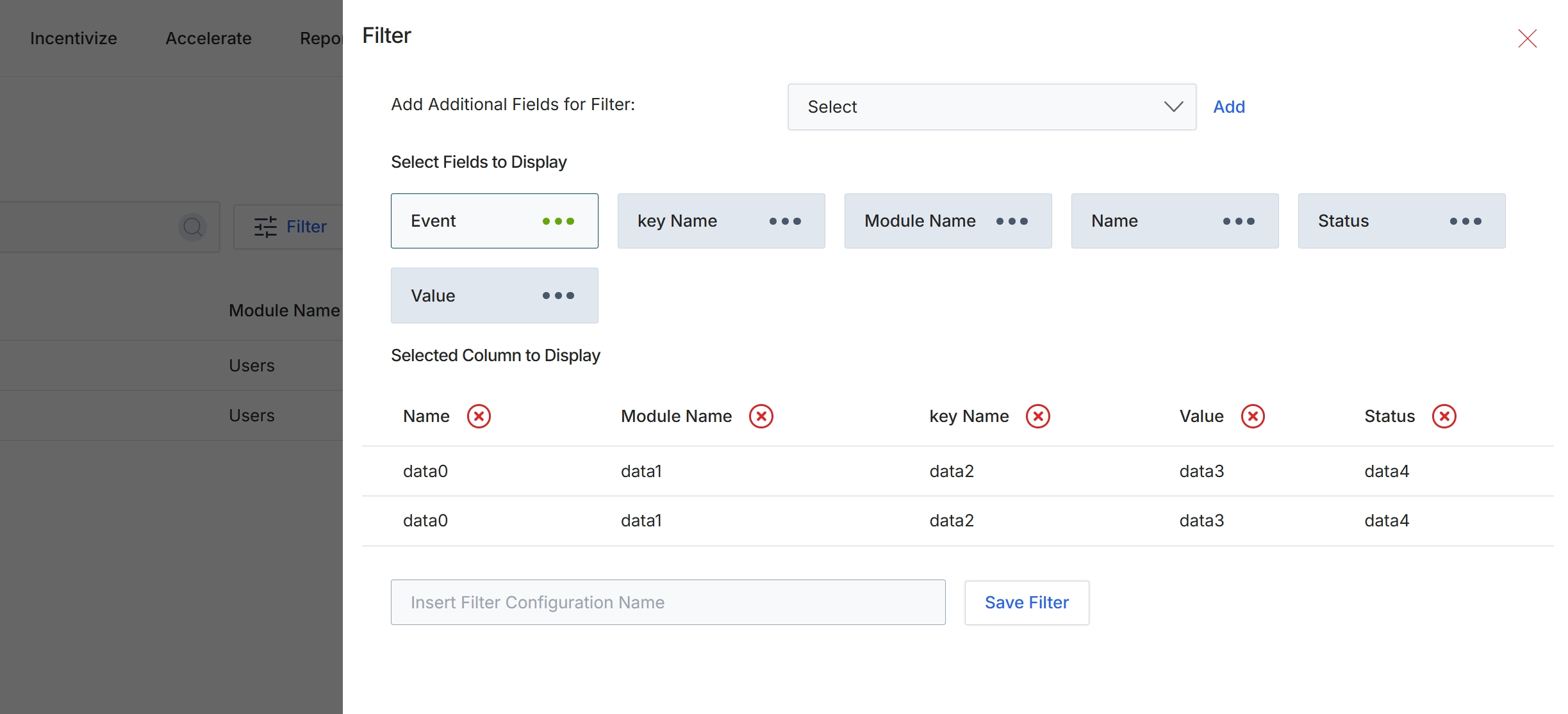This screenshot has width=1568, height=714.
Task: Click the Name column header in the preview table
Action: pyautogui.click(x=426, y=416)
